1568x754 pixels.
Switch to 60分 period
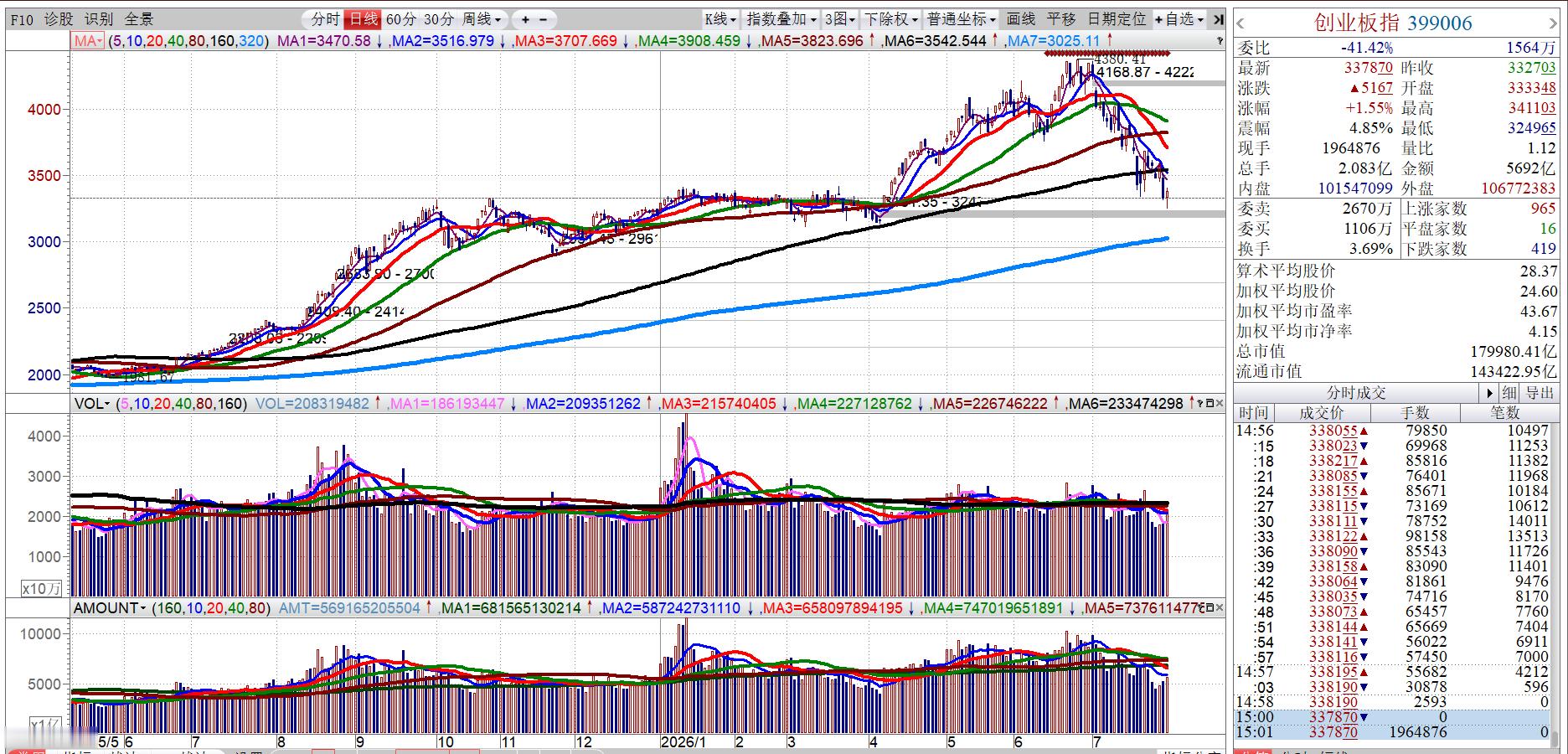click(x=401, y=19)
